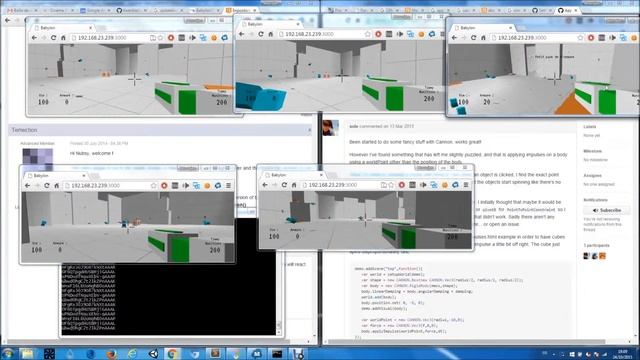Go back in top-right Babylon window

coord(455,38)
